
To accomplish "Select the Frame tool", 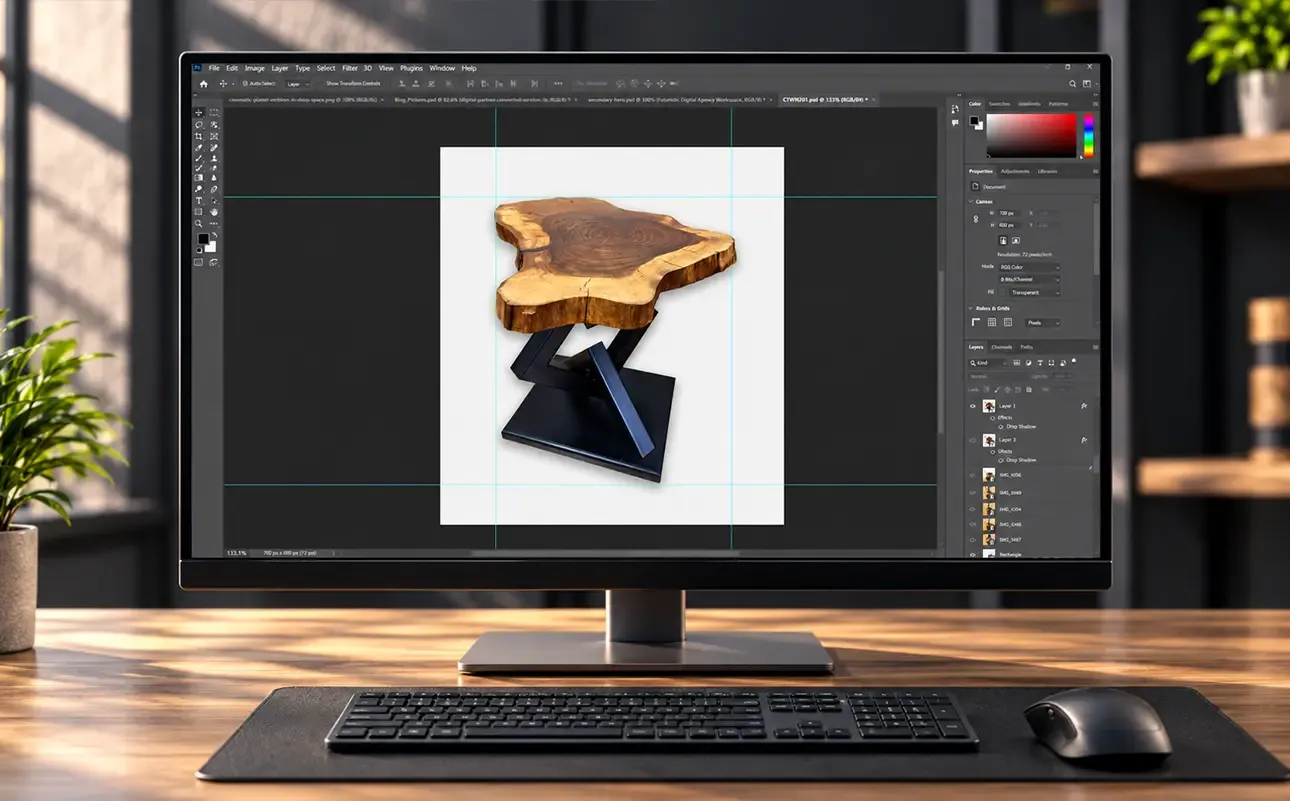I will click(x=214, y=136).
